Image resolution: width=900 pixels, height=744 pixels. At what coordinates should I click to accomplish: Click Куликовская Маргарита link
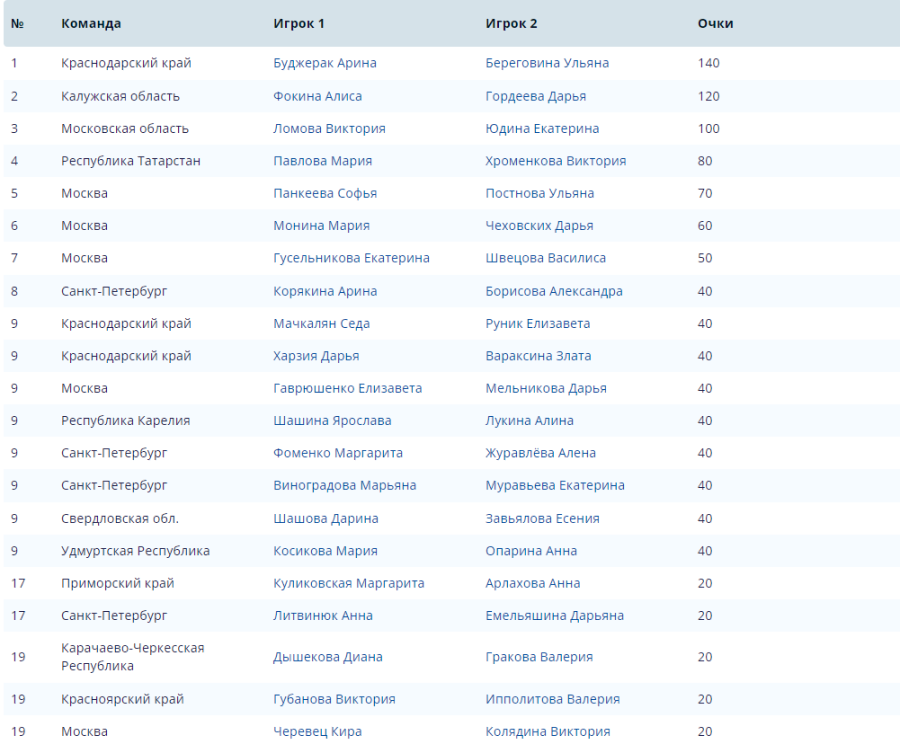click(348, 583)
